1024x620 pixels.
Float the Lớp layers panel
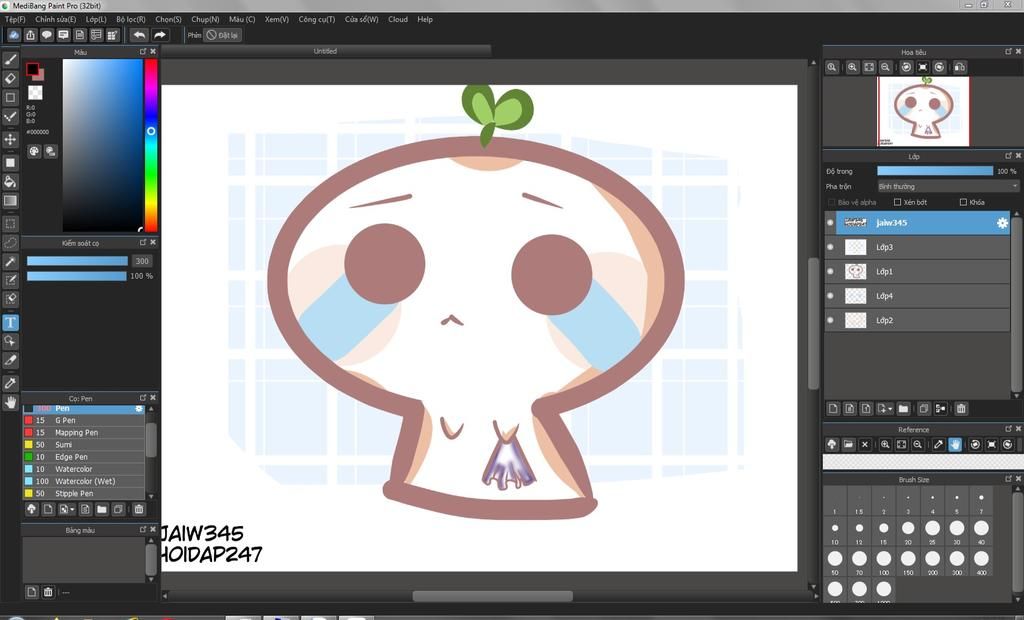coord(1008,155)
